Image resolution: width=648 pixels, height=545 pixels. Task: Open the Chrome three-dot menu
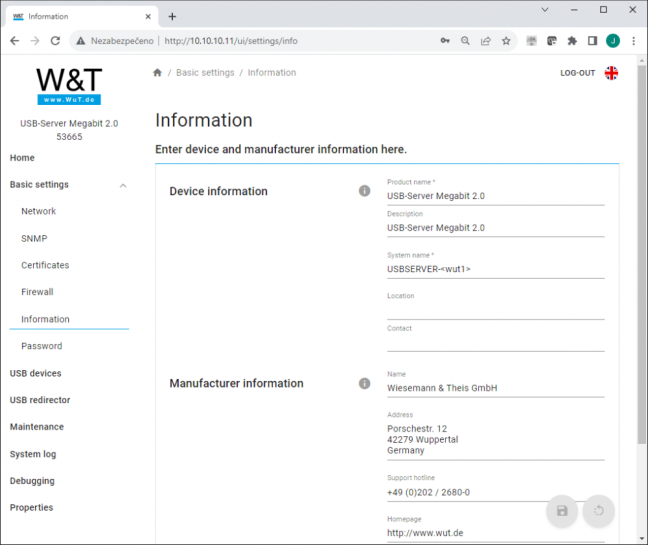pos(633,41)
